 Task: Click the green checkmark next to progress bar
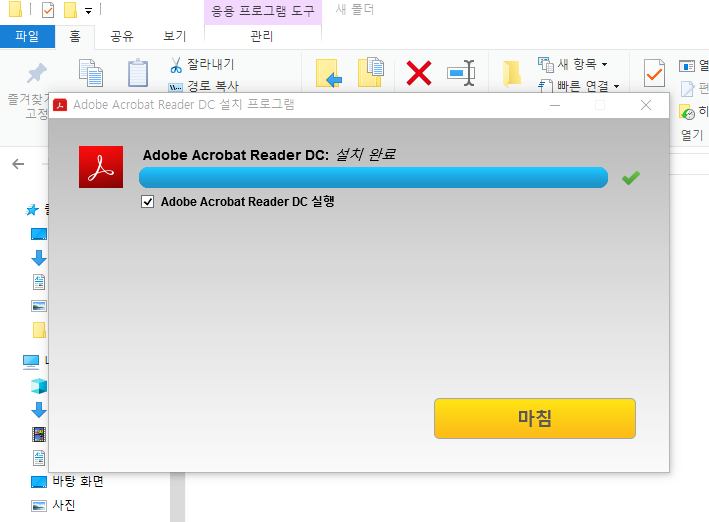click(631, 178)
